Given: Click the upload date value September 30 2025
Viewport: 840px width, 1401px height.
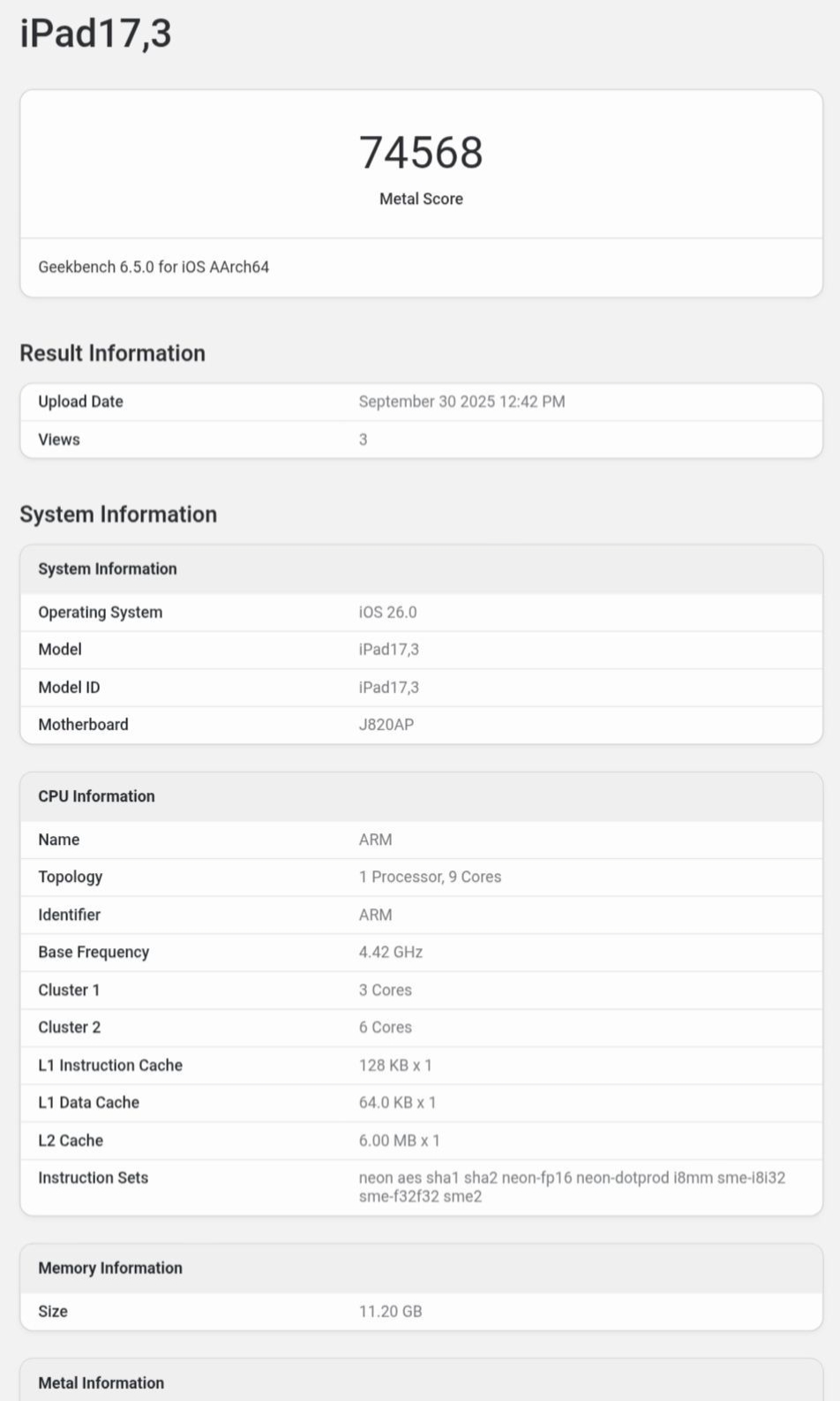Looking at the screenshot, I should [461, 402].
